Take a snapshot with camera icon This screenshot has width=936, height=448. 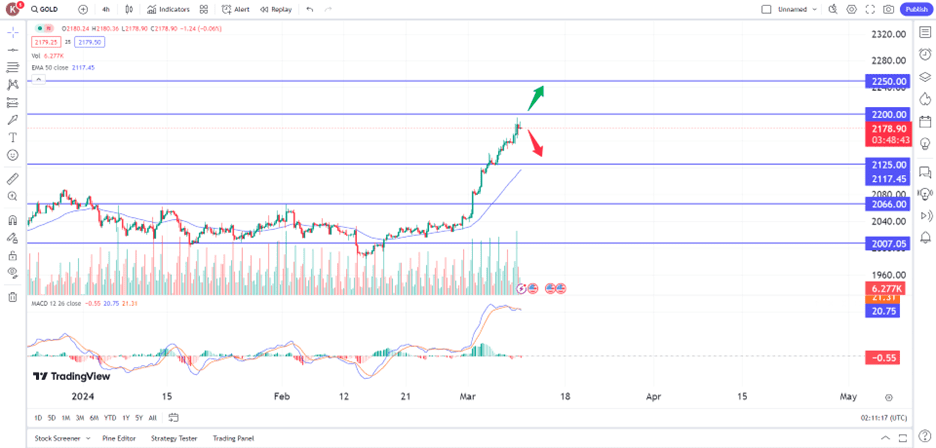889,10
